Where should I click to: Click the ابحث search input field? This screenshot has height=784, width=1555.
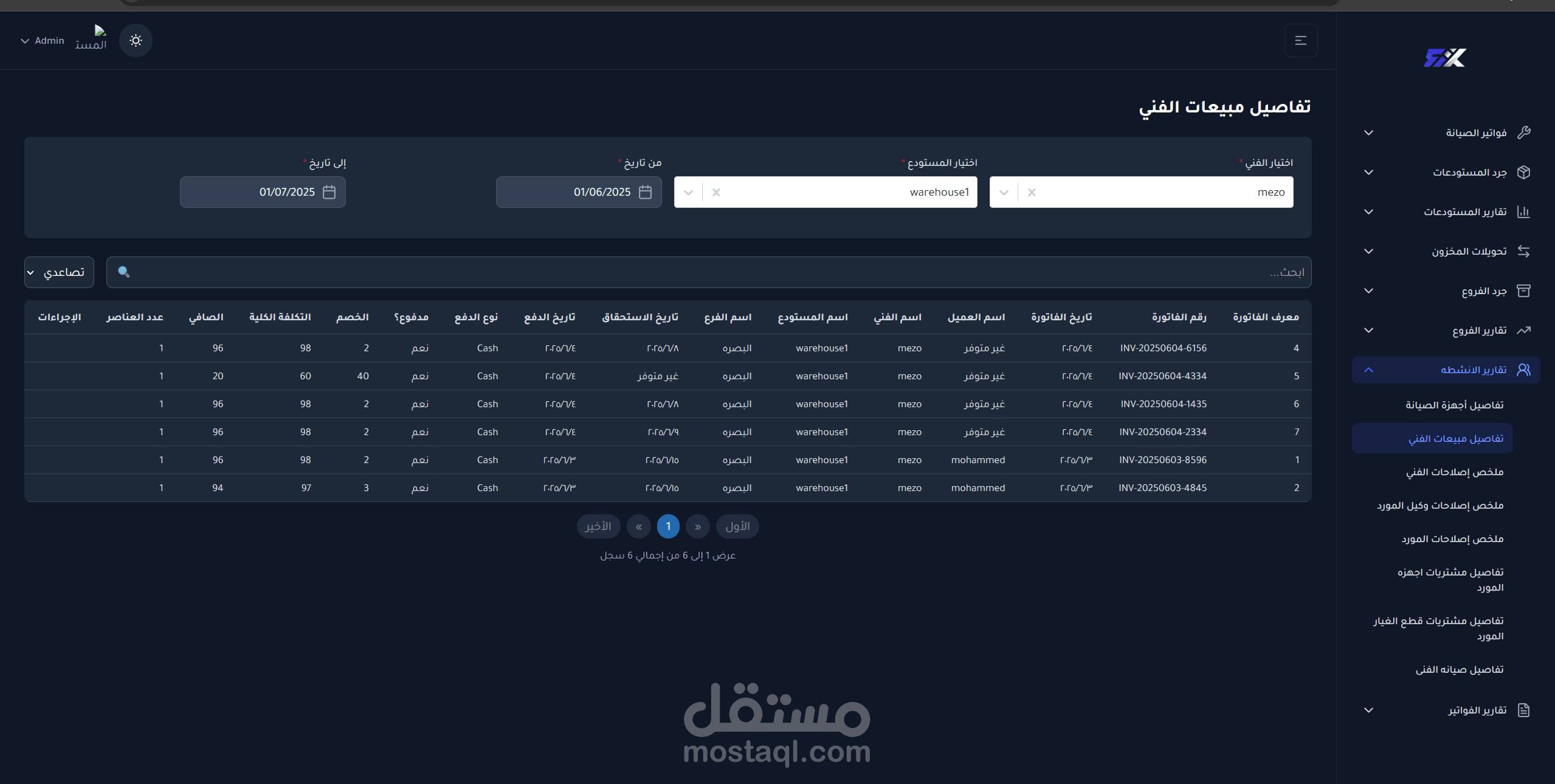point(709,272)
